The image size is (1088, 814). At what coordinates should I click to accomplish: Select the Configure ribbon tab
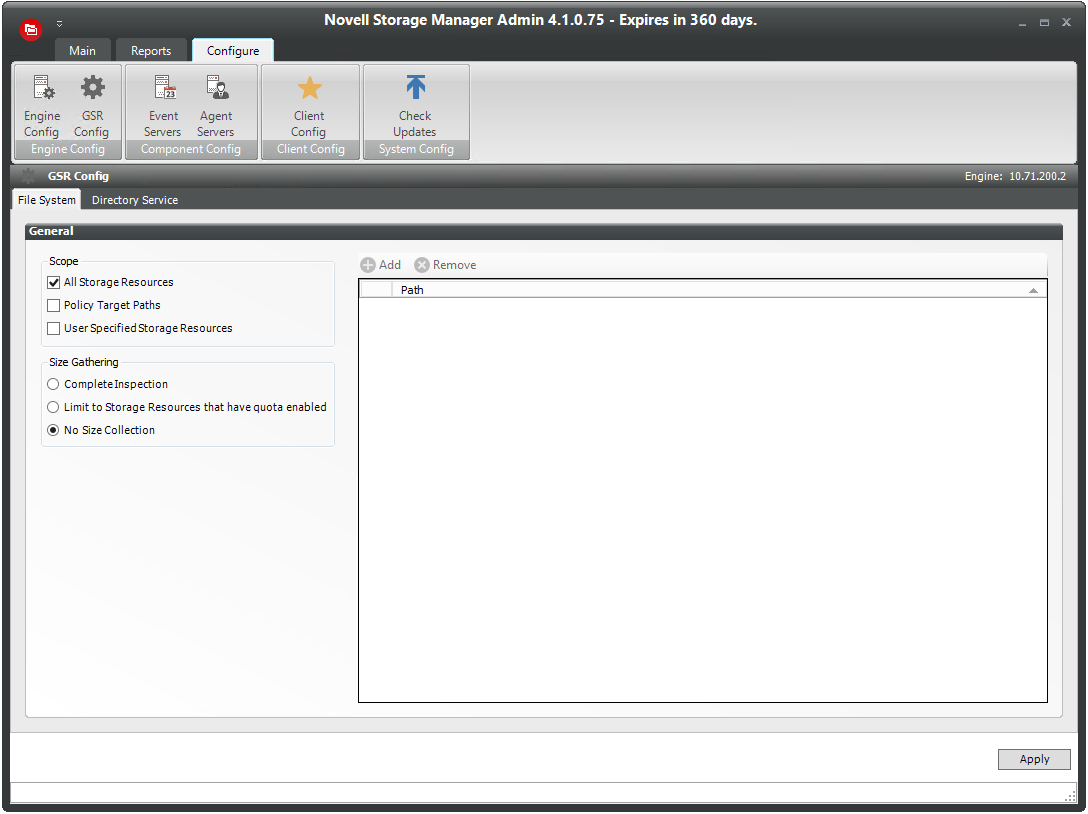233,51
